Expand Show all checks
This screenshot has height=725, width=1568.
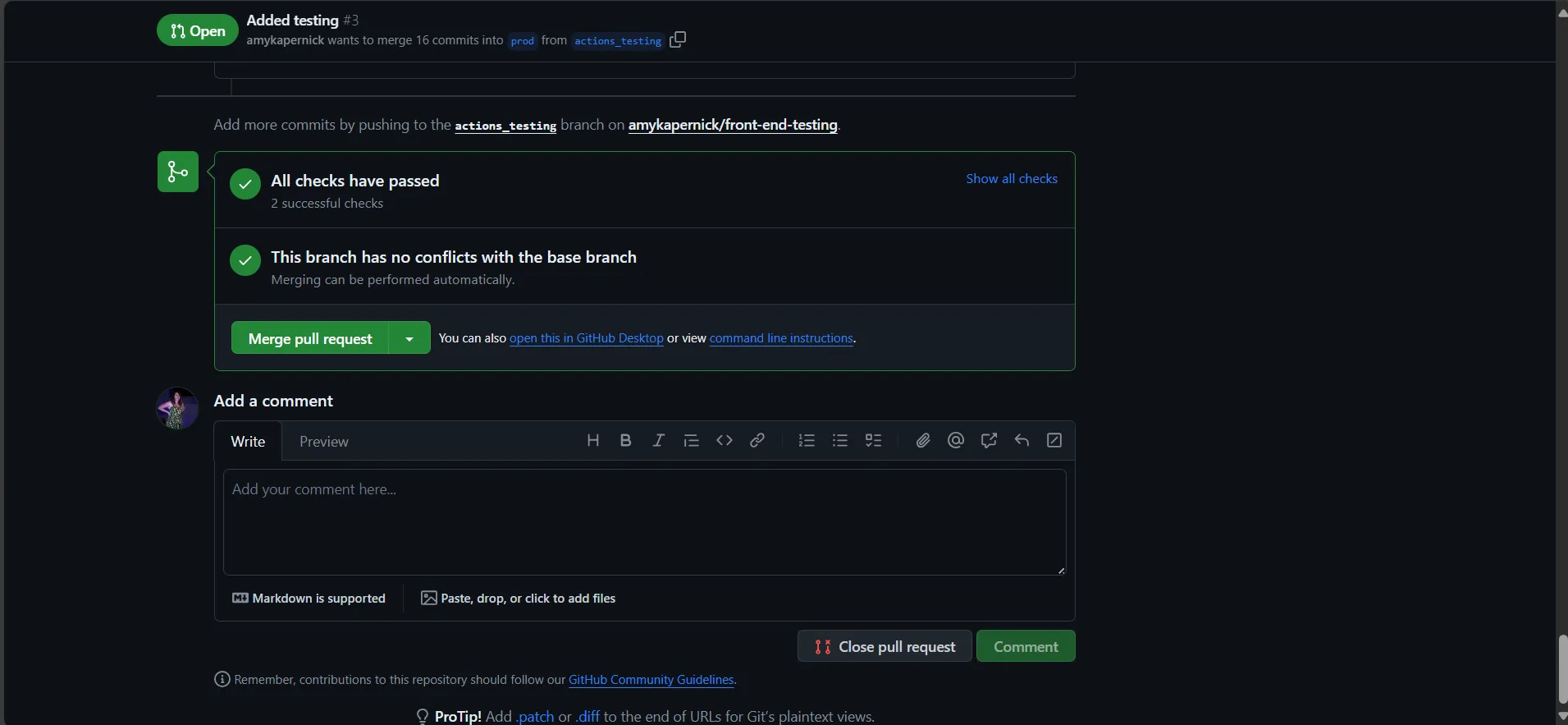point(1011,179)
